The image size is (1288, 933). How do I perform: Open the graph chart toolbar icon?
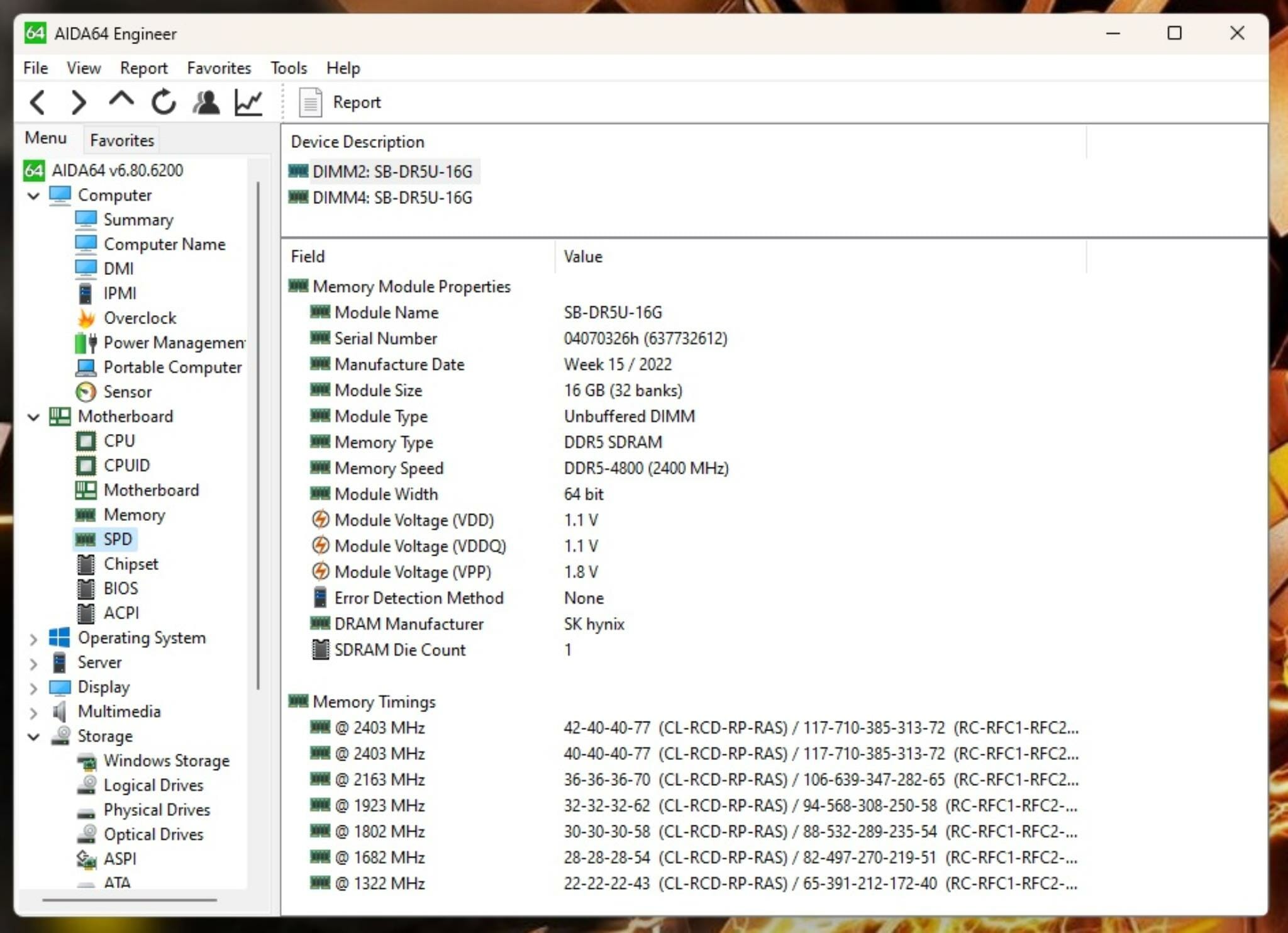248,102
